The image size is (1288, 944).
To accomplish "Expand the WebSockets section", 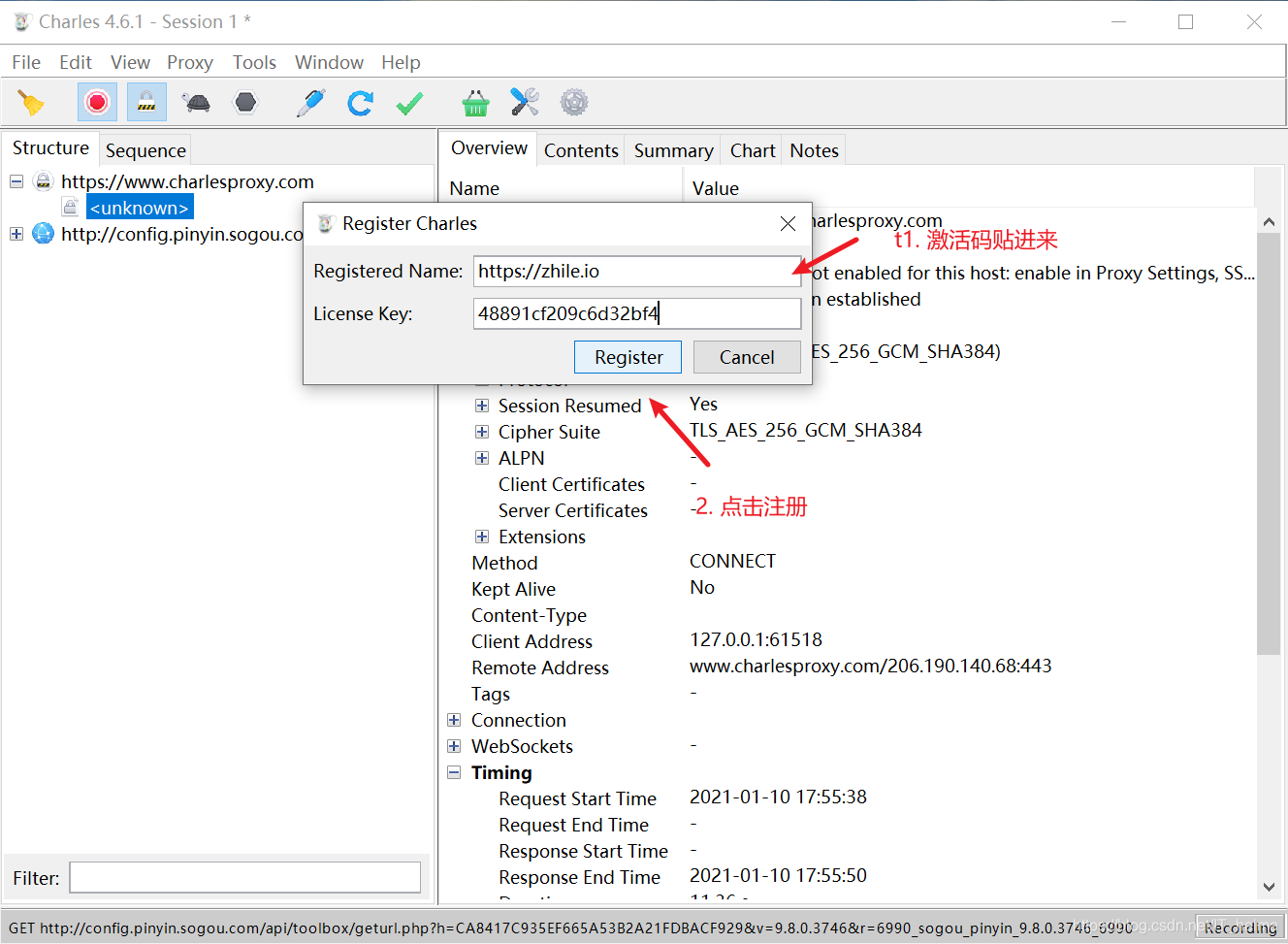I will [x=454, y=746].
